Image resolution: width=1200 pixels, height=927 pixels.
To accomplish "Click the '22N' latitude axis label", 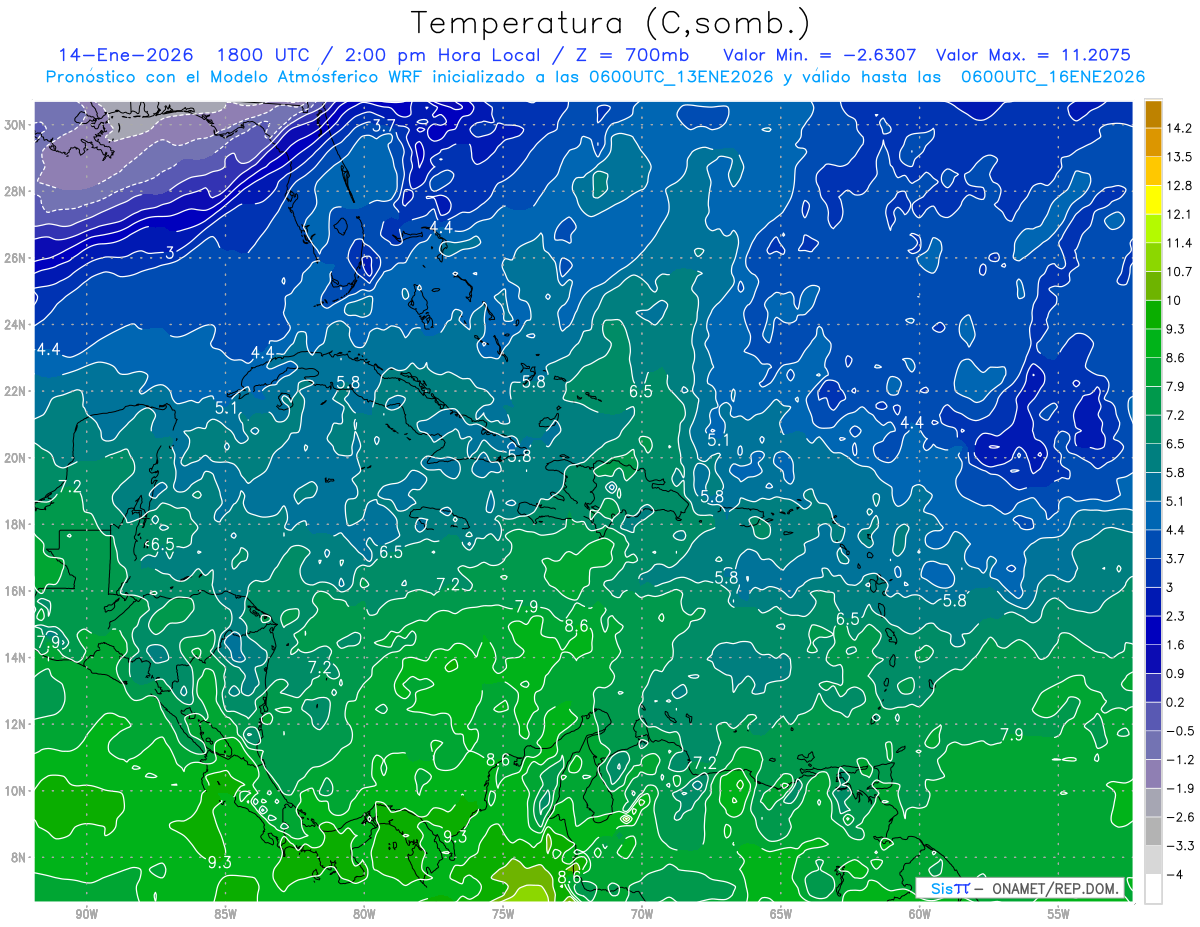I will point(14,391).
